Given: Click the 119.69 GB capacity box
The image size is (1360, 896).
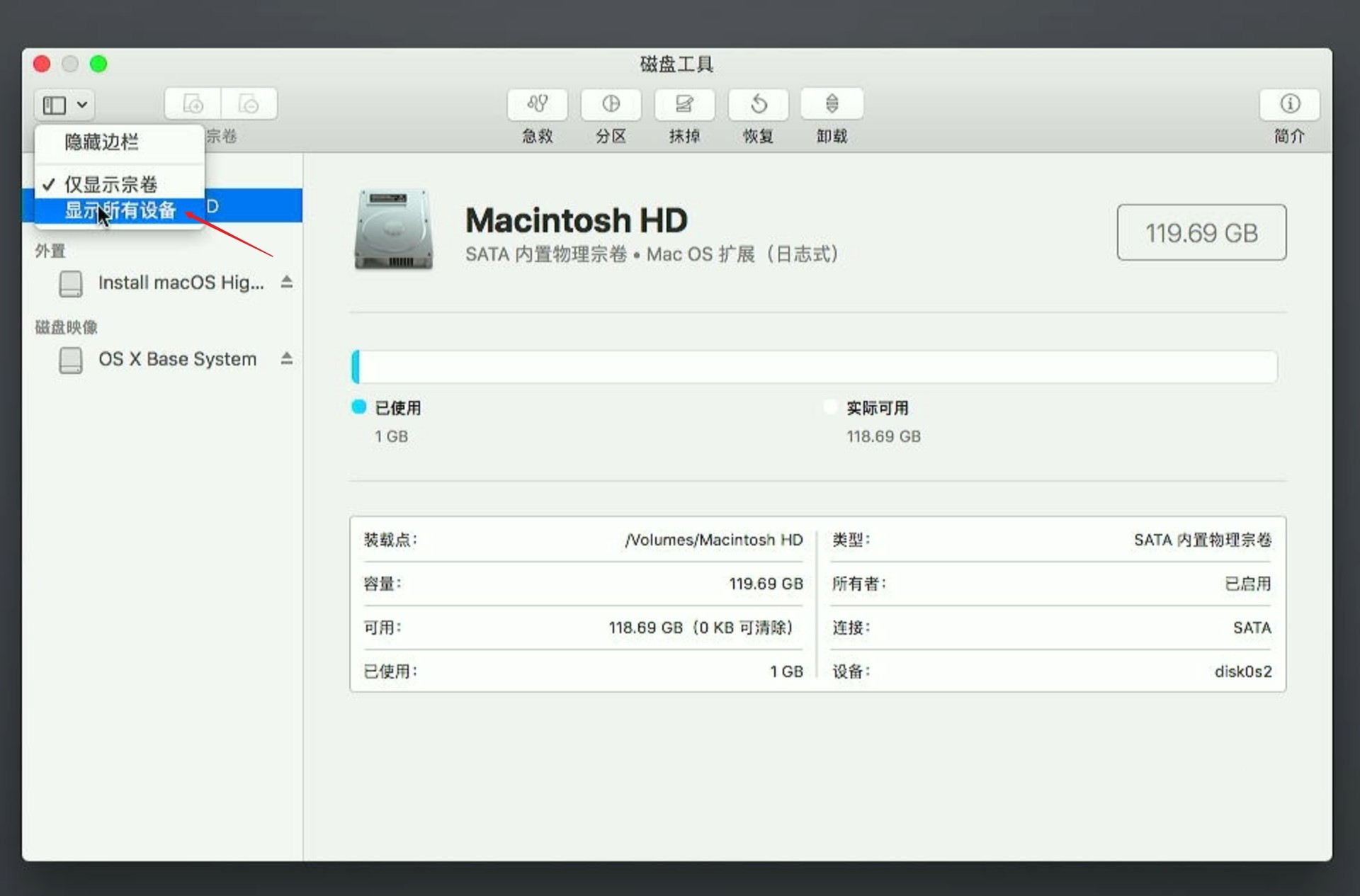Looking at the screenshot, I should [1201, 232].
